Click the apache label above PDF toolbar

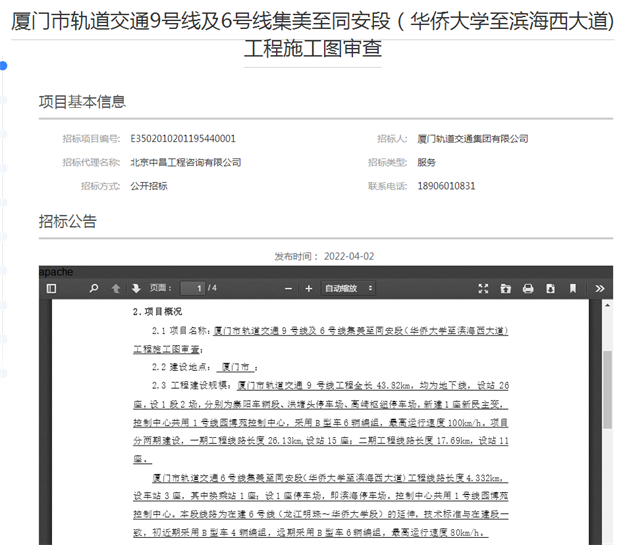(x=56, y=272)
